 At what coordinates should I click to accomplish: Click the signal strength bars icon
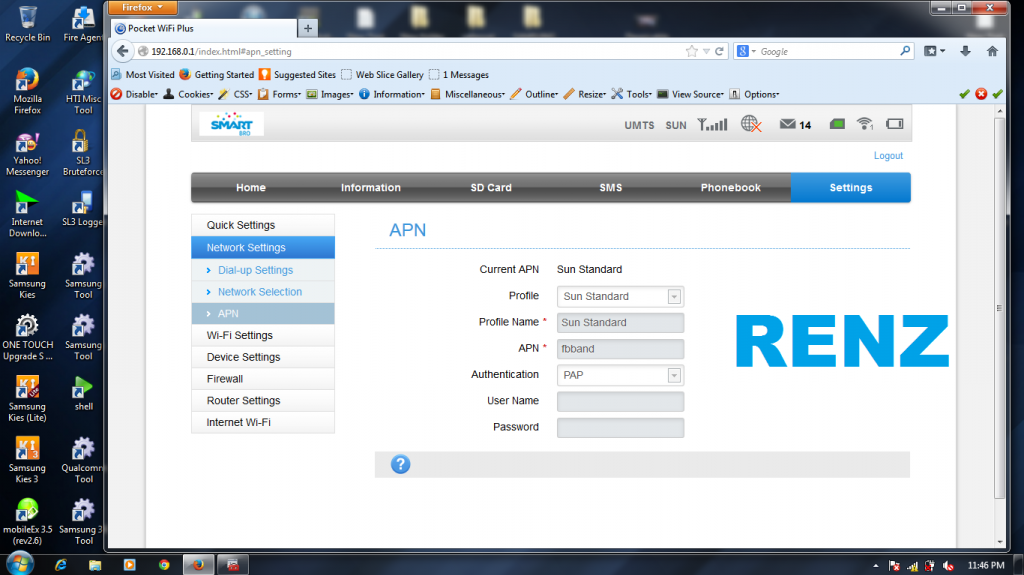712,124
